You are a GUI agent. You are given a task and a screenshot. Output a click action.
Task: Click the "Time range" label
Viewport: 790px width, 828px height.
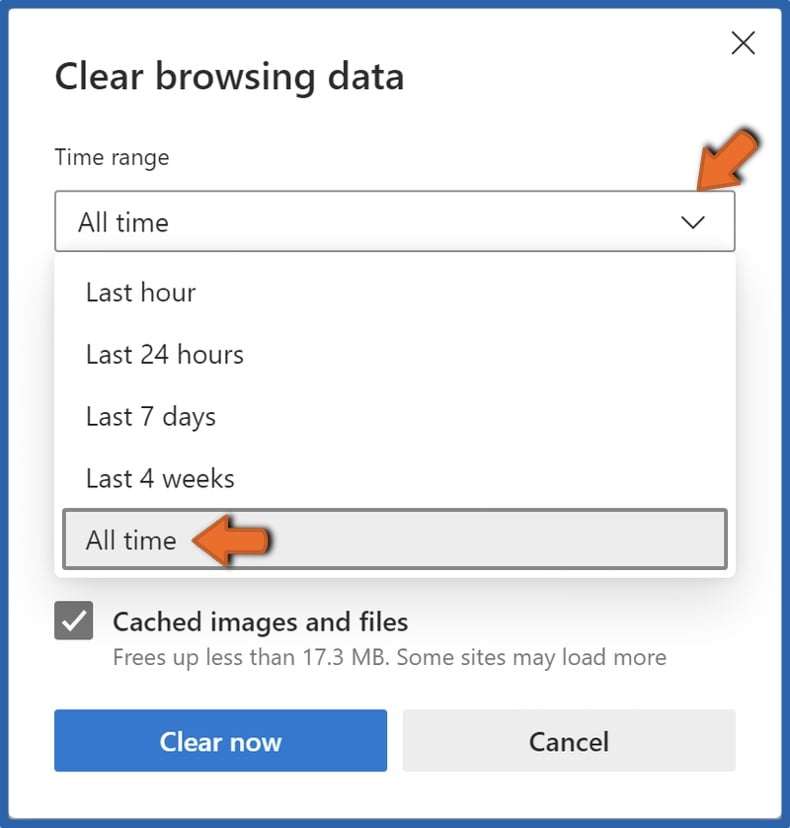pyautogui.click(x=112, y=157)
